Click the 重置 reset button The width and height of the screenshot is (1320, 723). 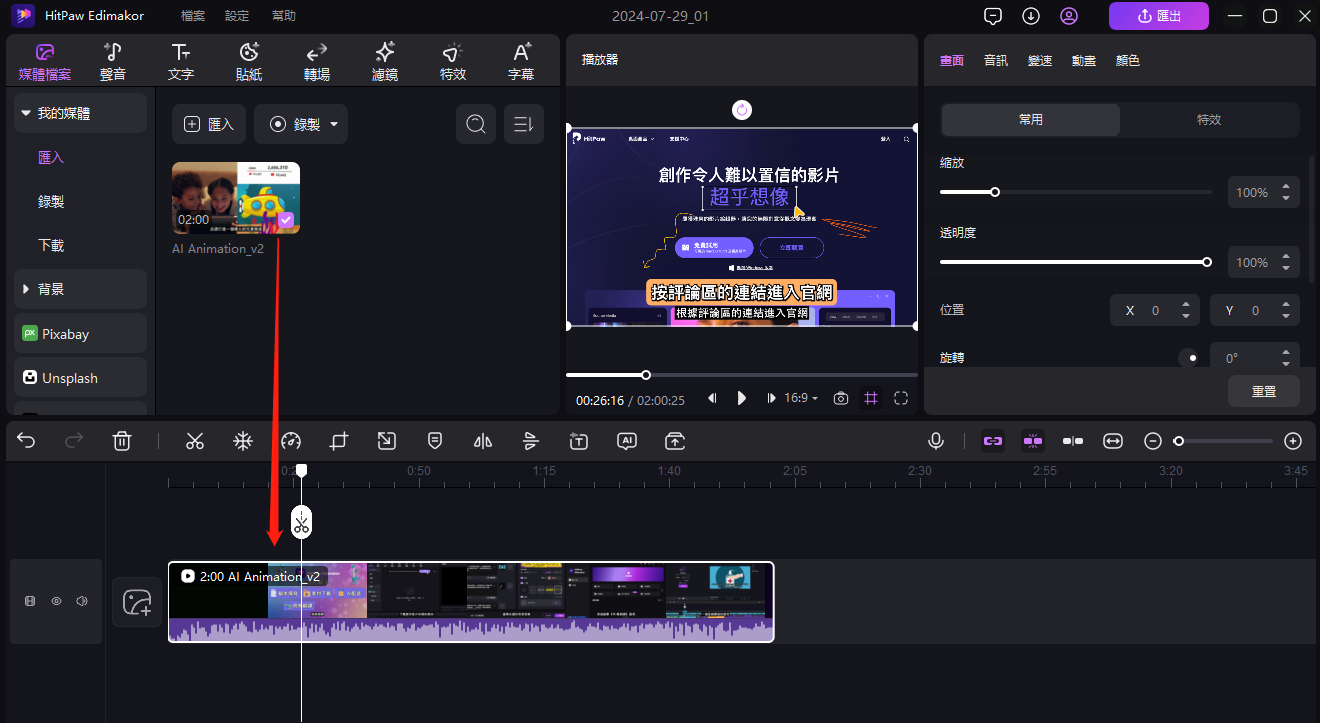click(1264, 391)
